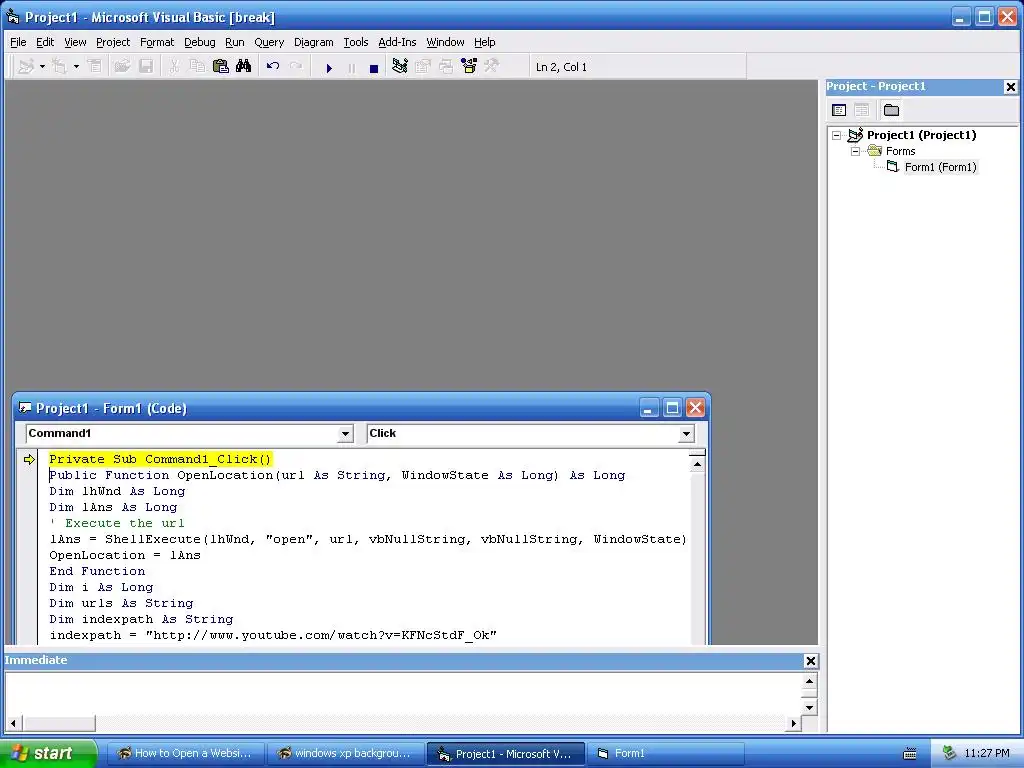Open the Add Form dropdown arrow
The width and height of the screenshot is (1024, 768).
click(x=76, y=67)
